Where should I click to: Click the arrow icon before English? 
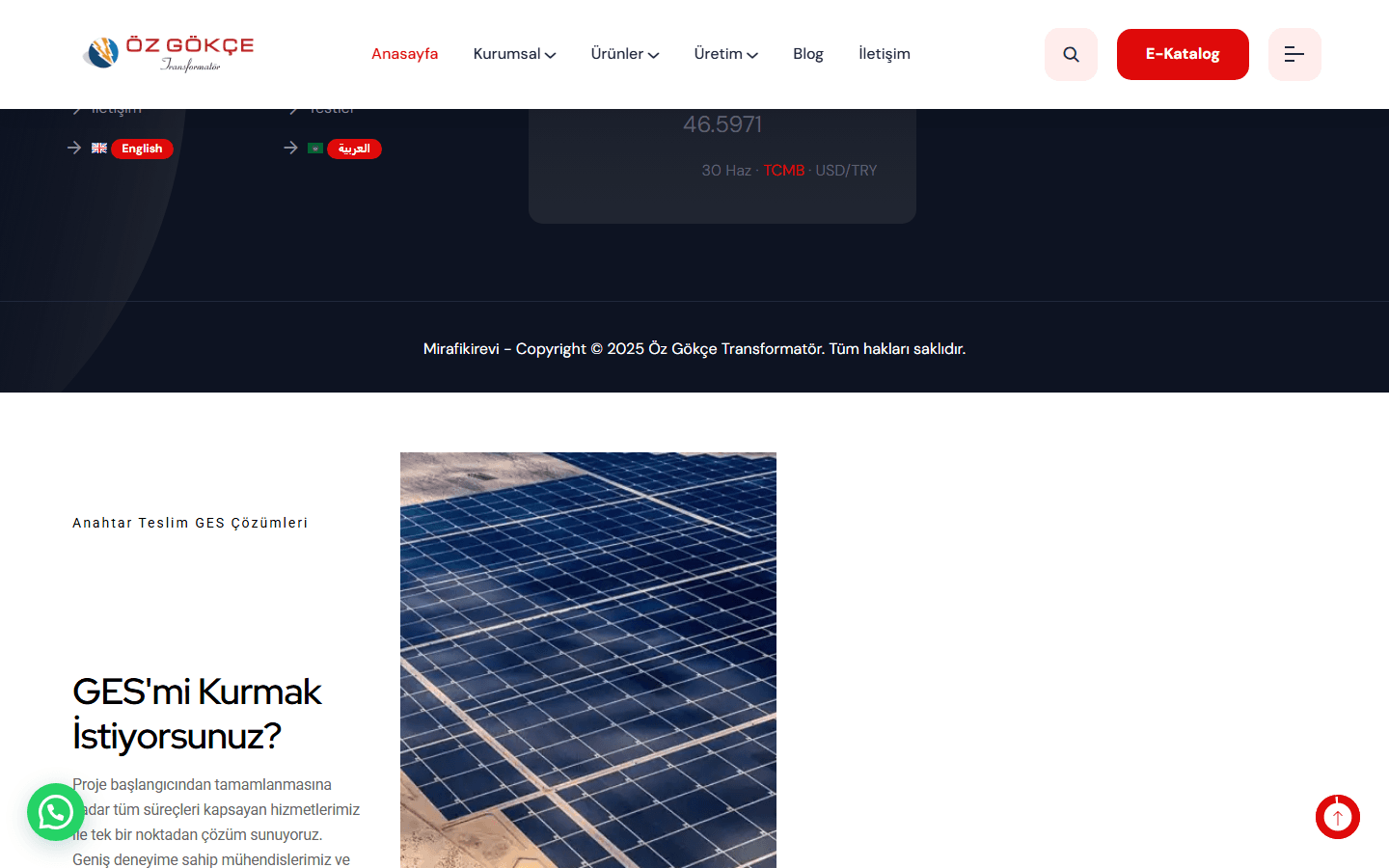click(74, 148)
